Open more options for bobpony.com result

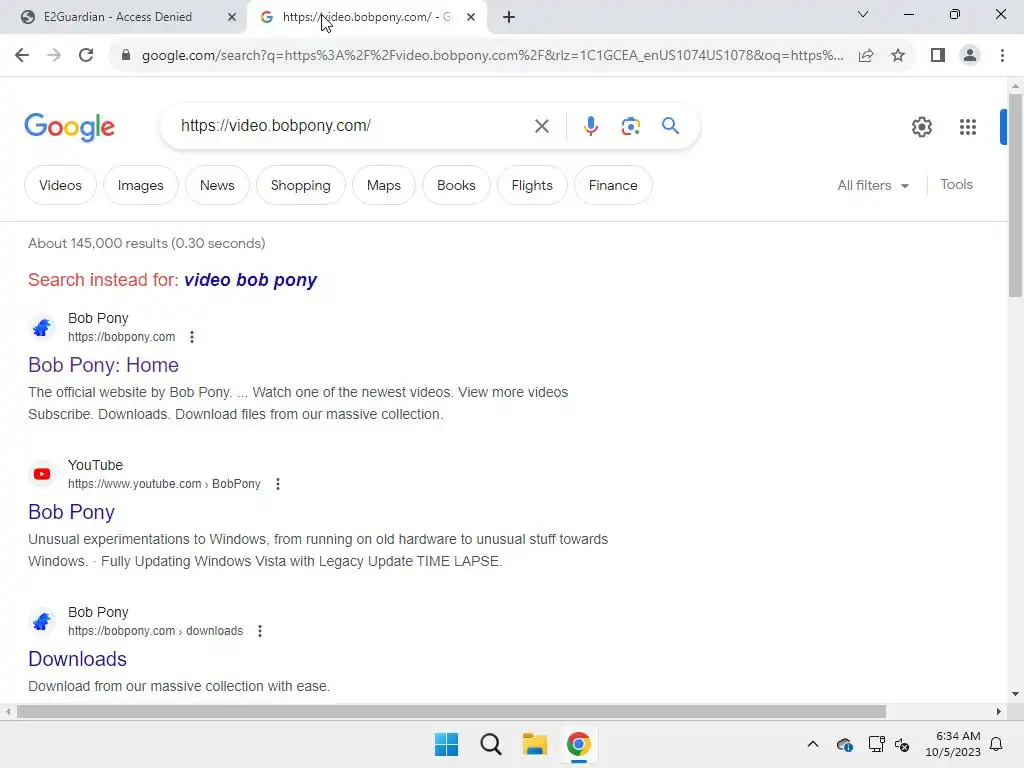(x=191, y=337)
